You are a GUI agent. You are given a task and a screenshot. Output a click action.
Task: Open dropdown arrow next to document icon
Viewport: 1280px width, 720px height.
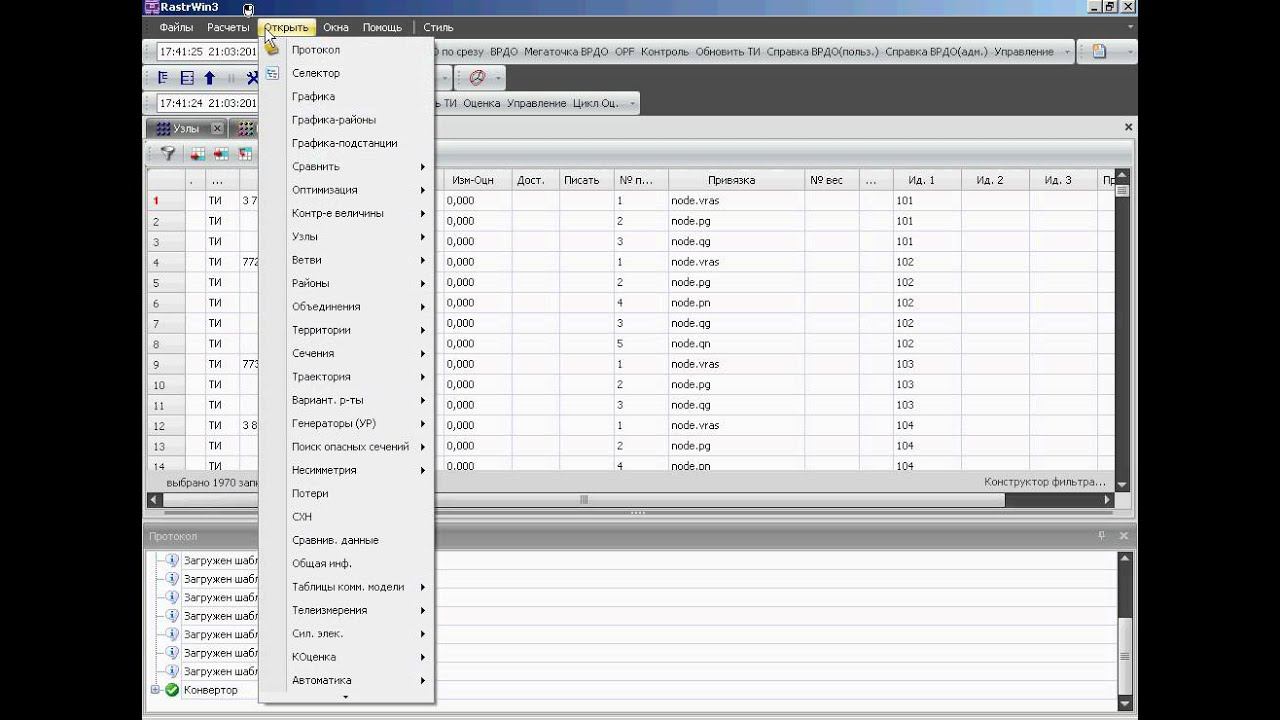pyautogui.click(x=1129, y=52)
